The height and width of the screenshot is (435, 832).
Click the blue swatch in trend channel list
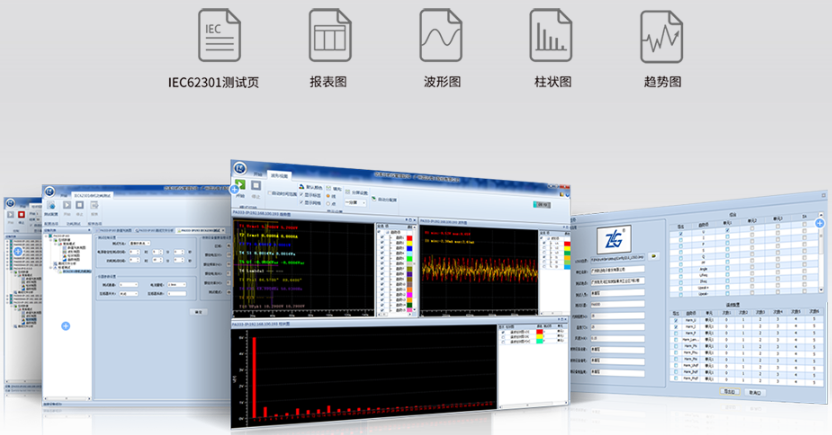pyautogui.click(x=409, y=249)
